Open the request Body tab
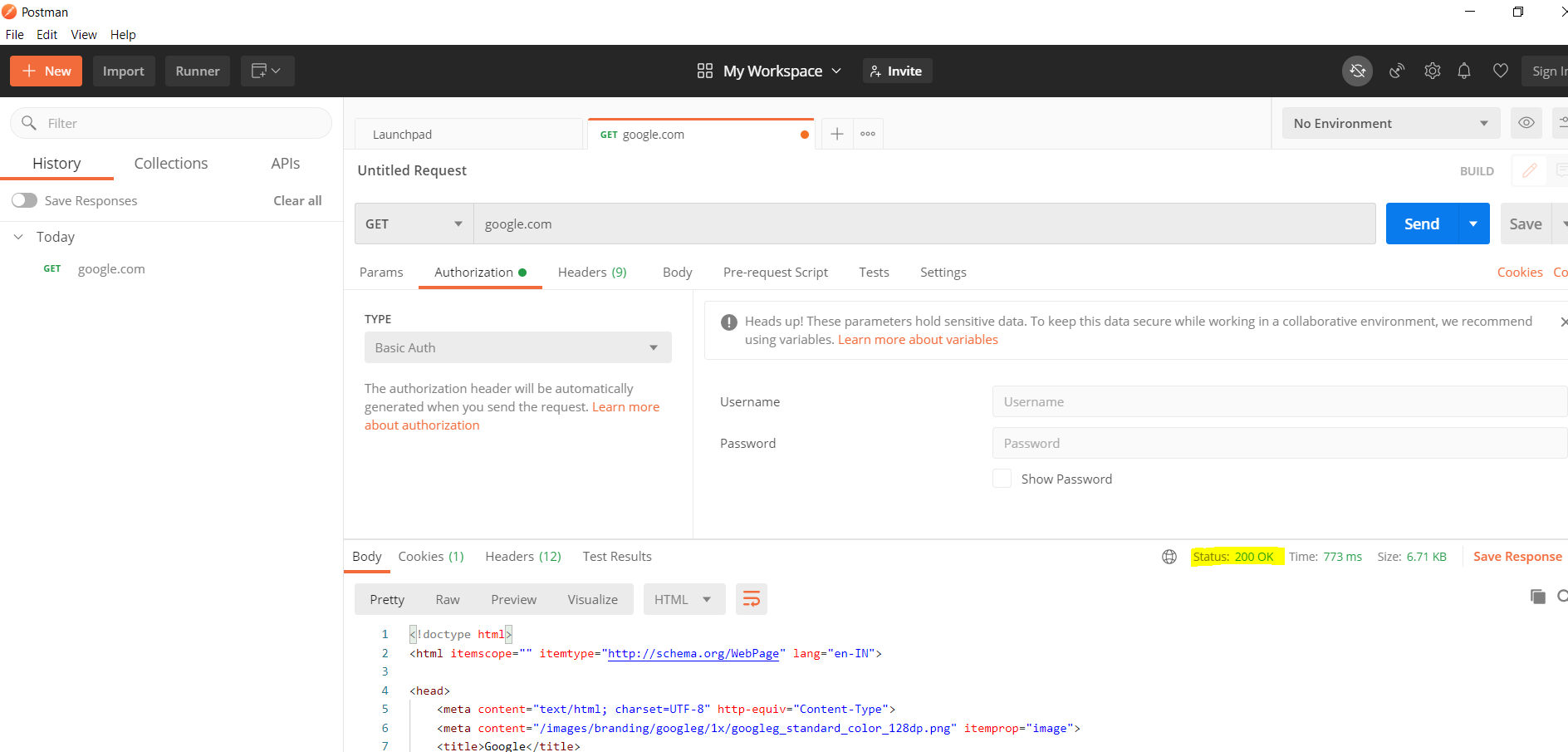 pos(678,273)
